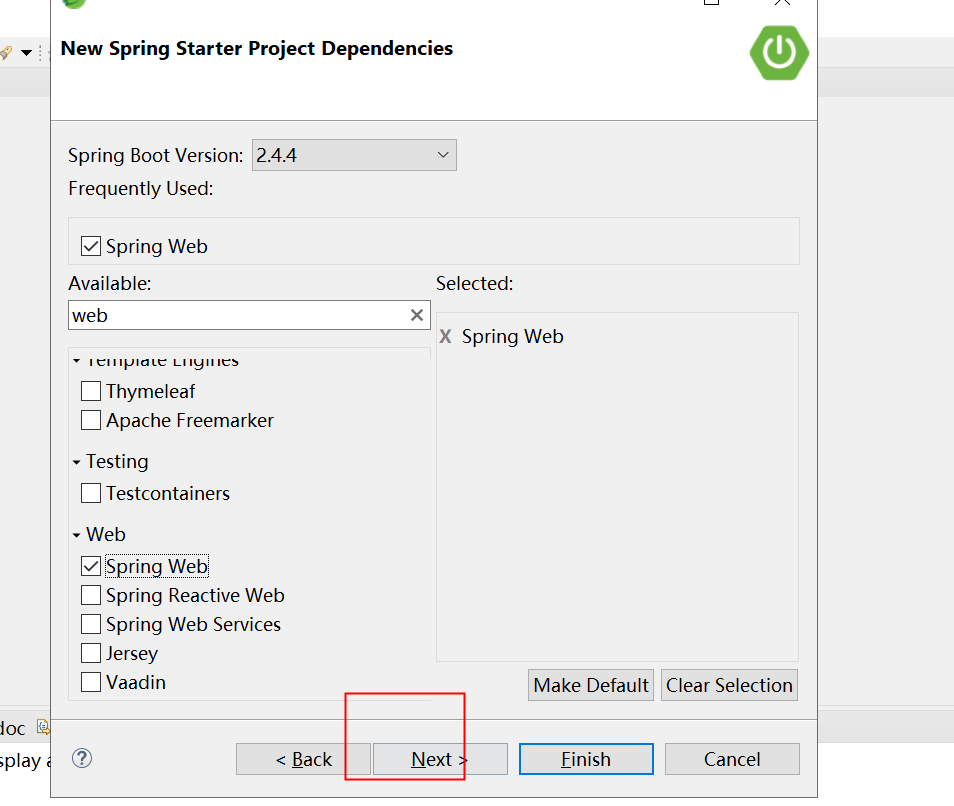
Task: Open the toolbar dropdown arrow behind dialog
Action: 26,52
